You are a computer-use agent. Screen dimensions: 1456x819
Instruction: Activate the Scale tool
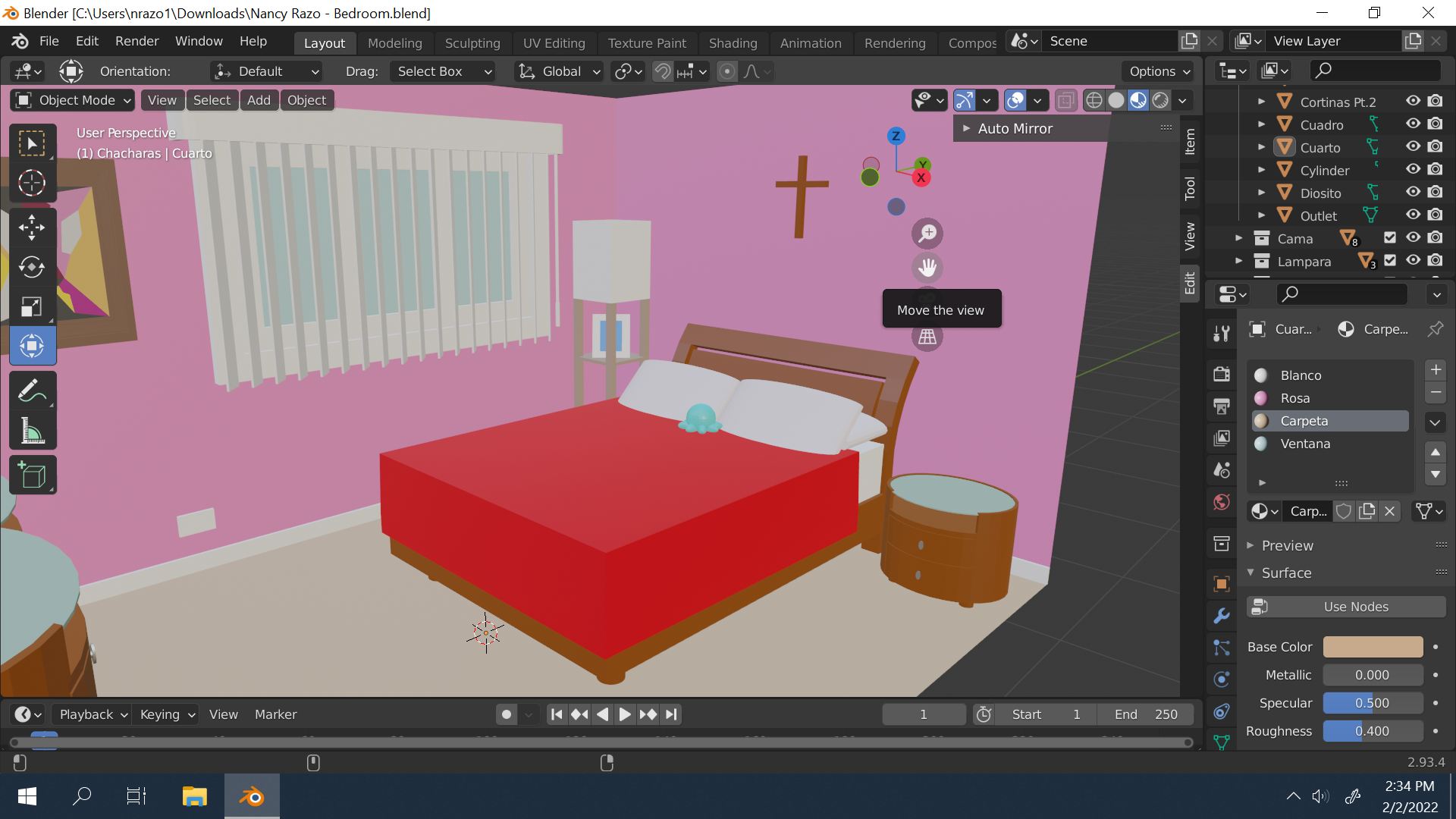(x=32, y=306)
